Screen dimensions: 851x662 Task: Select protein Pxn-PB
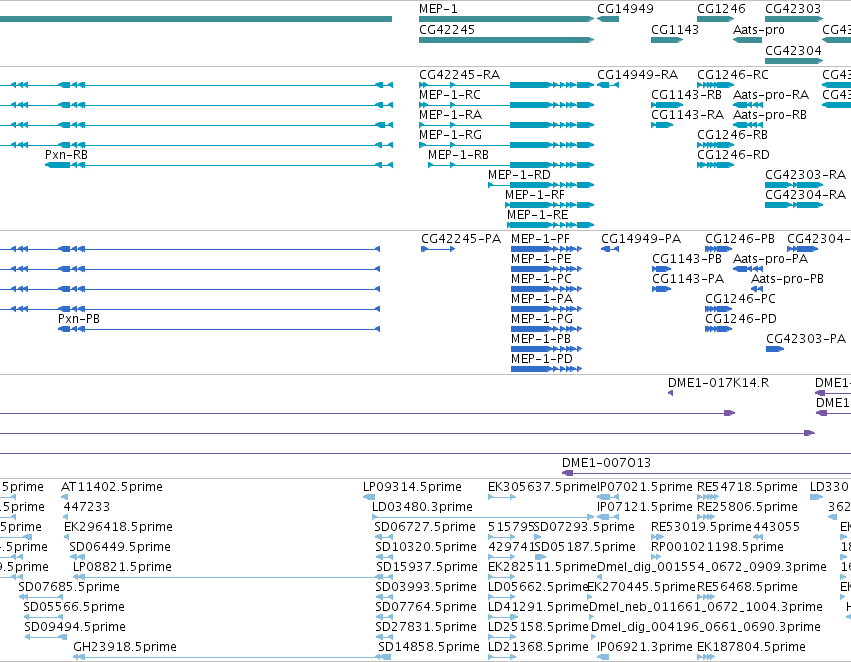(x=219, y=329)
